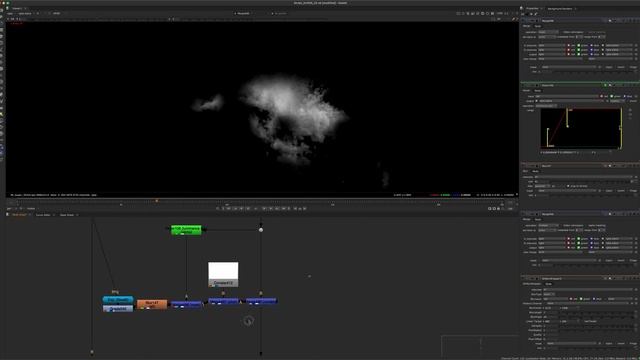
Task: Open the metadata from dropdown in the top Merge panel
Action: point(579,37)
